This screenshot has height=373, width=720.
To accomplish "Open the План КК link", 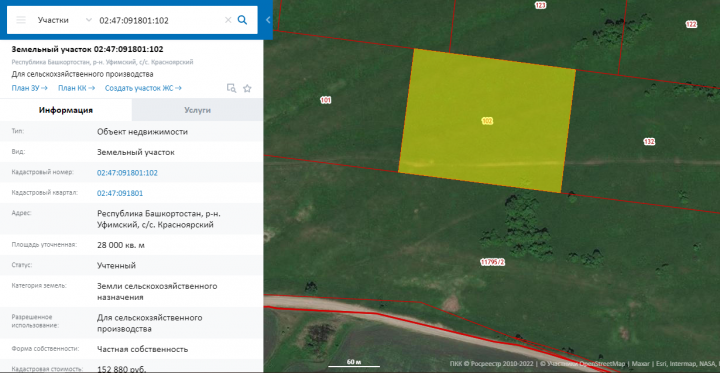I will (76, 88).
